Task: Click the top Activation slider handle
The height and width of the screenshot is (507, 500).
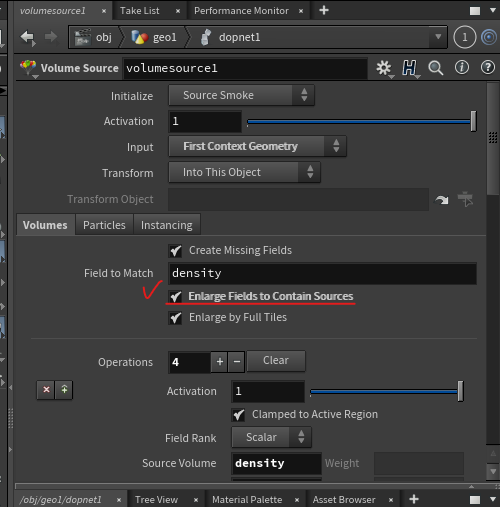Action: tap(473, 121)
